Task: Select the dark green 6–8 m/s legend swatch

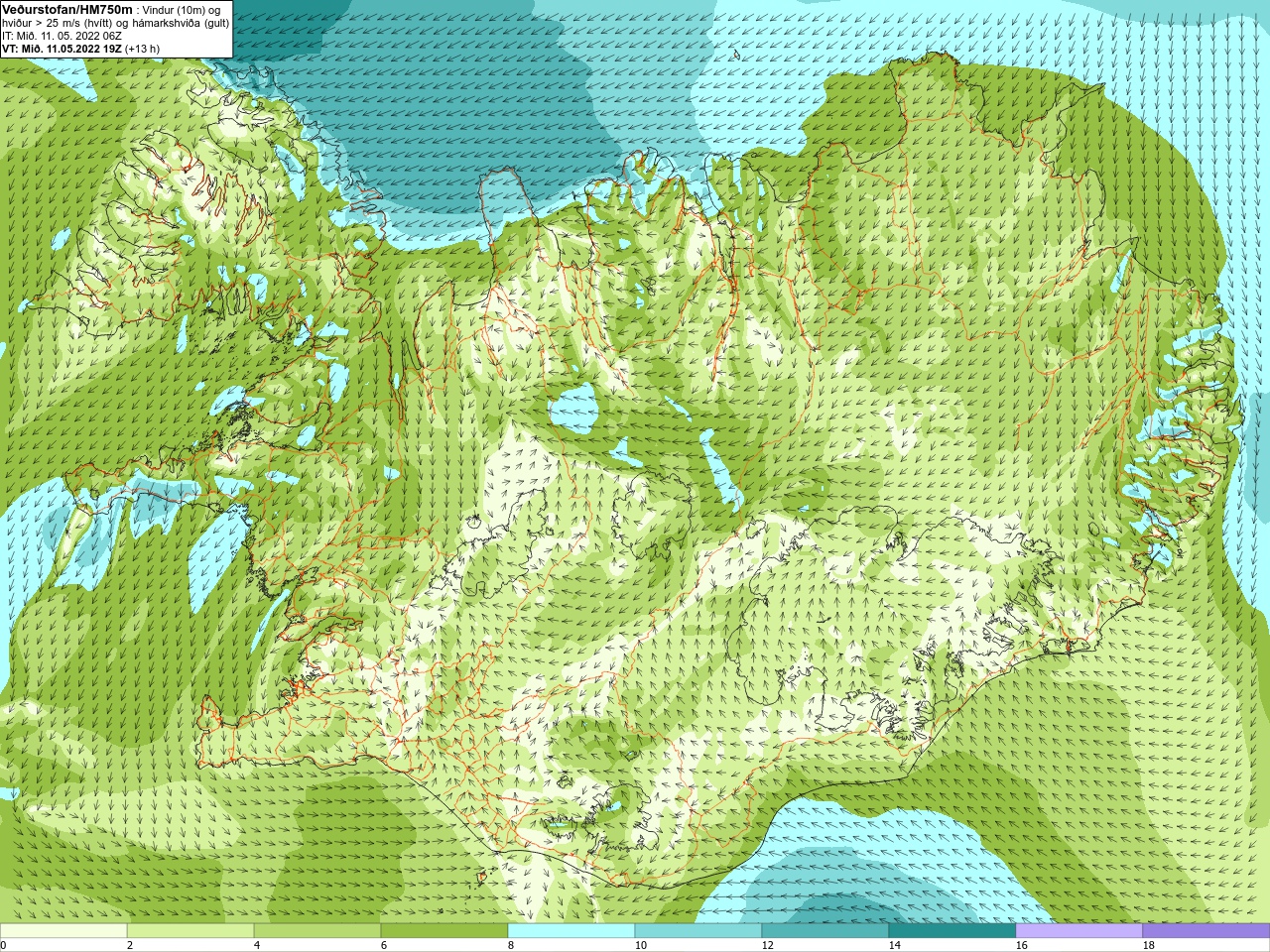Action: [444, 931]
